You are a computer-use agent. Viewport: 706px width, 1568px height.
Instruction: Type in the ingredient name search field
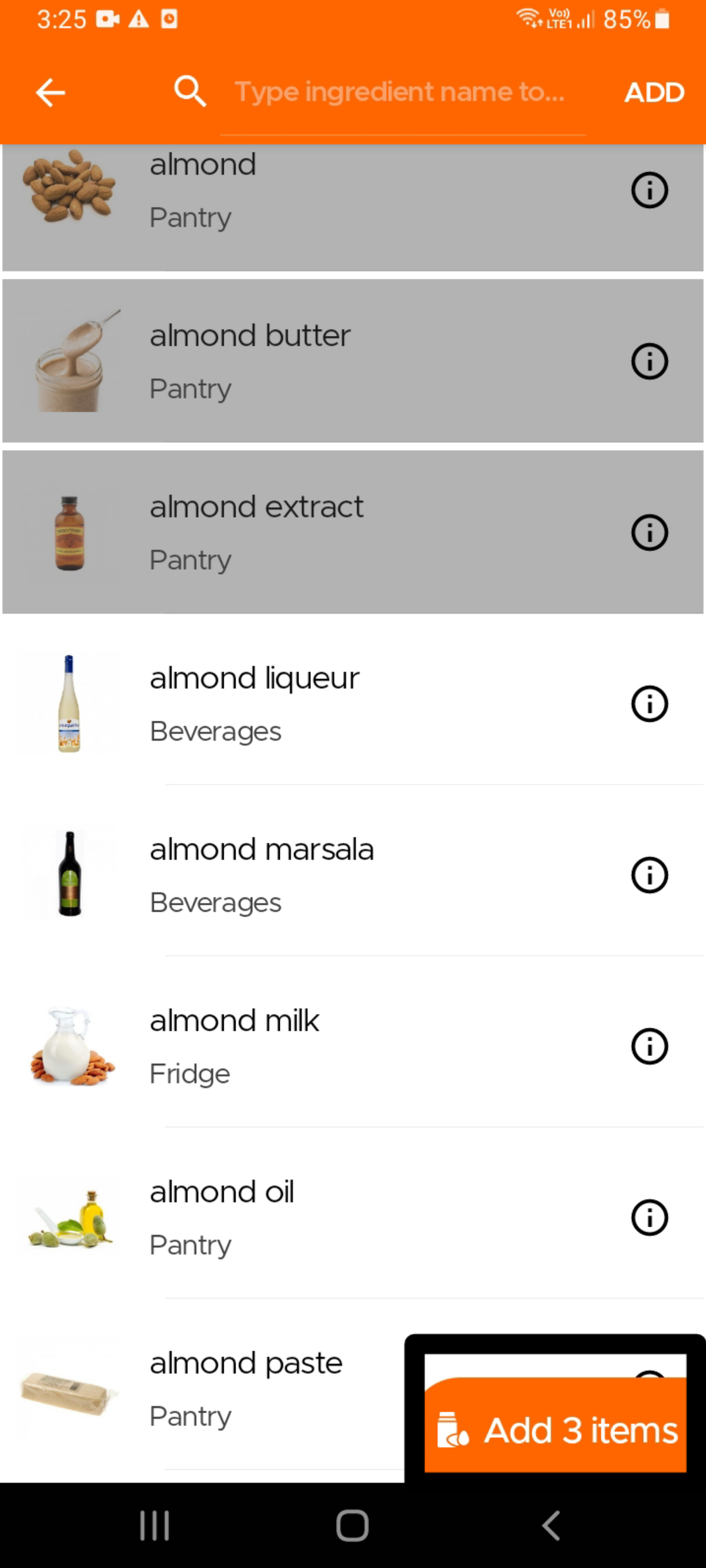[402, 93]
